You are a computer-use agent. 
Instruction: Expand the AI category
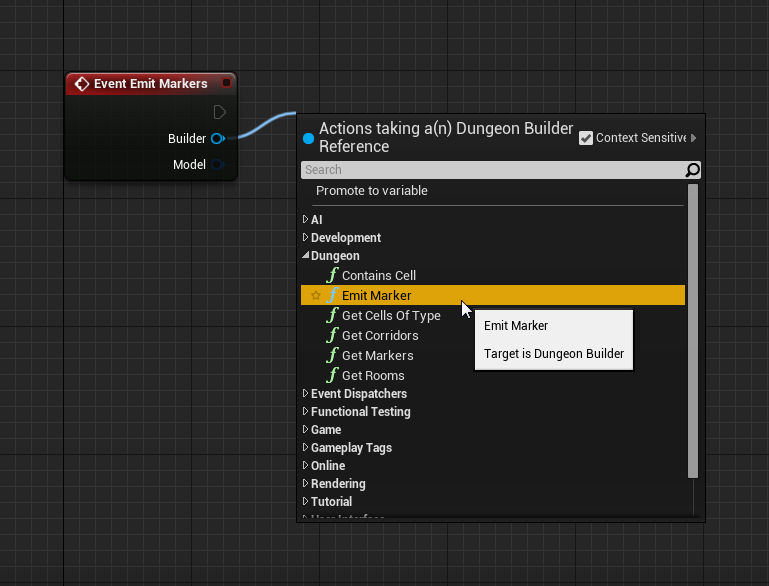click(x=305, y=219)
